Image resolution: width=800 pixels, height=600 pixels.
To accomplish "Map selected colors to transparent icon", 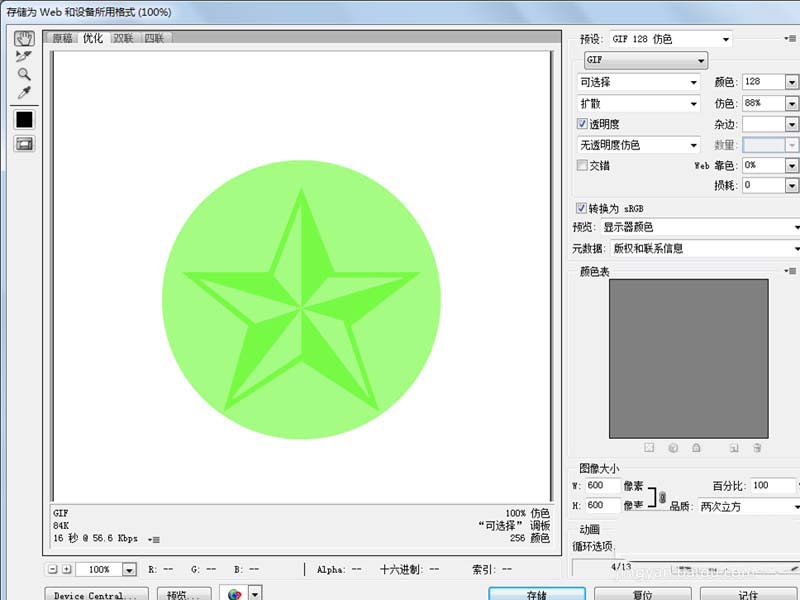I will click(x=648, y=447).
